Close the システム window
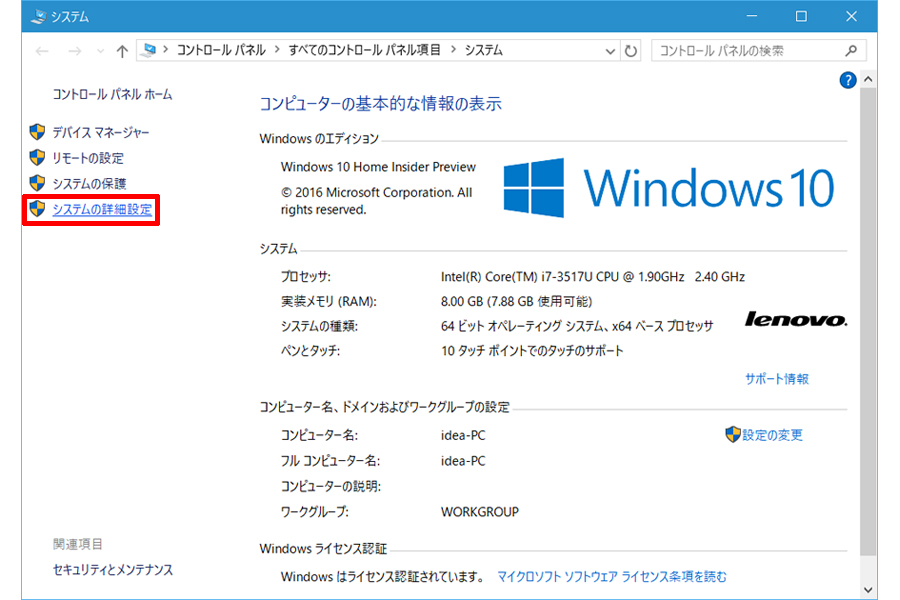900x600 pixels. click(x=851, y=16)
